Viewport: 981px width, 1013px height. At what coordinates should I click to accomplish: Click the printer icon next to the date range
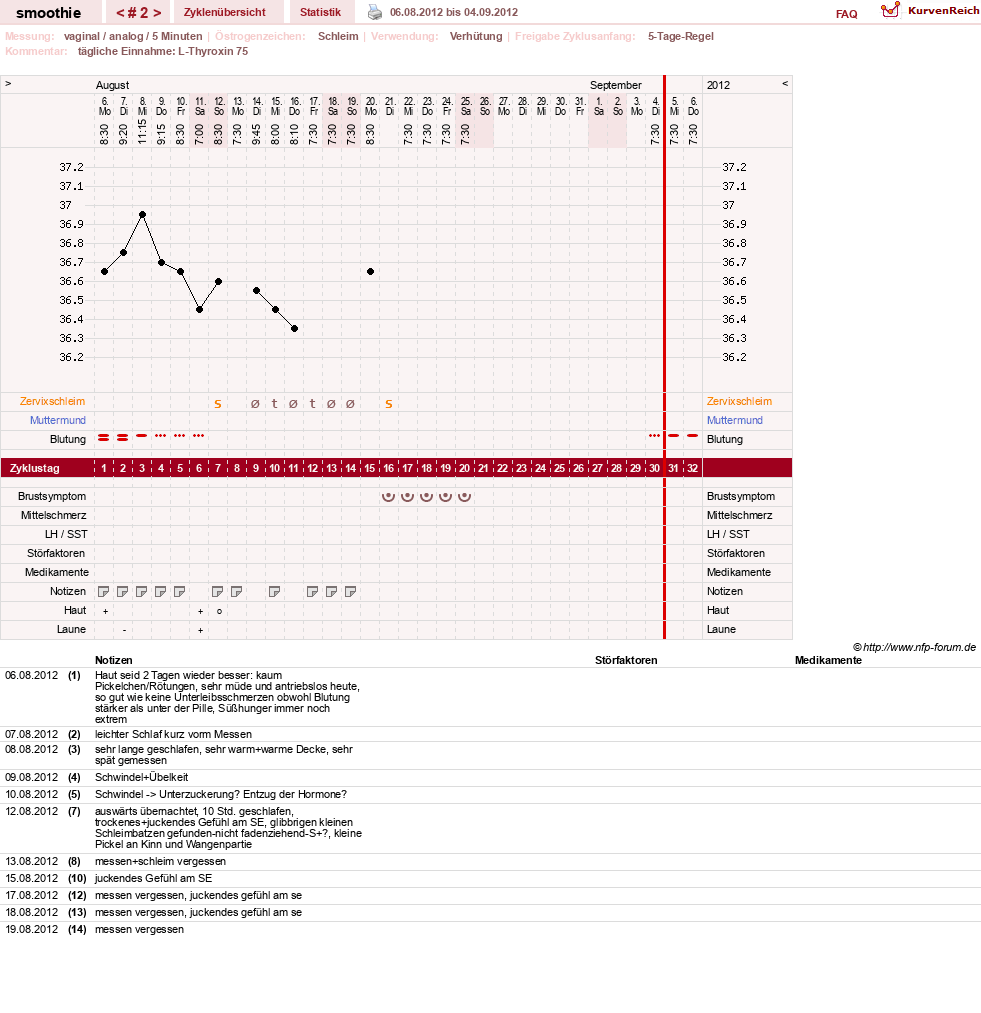tap(375, 12)
